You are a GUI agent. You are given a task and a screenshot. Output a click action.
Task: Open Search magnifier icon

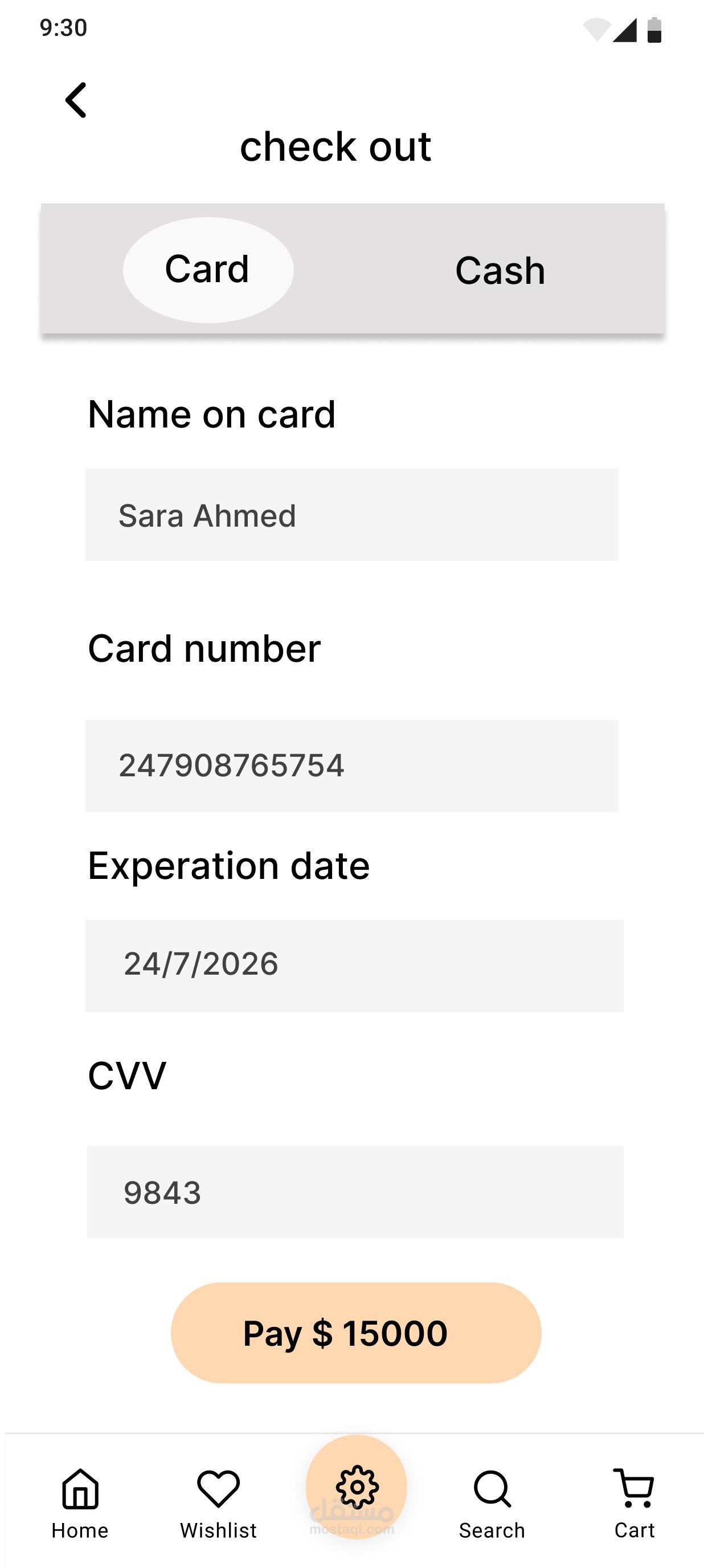[492, 1489]
